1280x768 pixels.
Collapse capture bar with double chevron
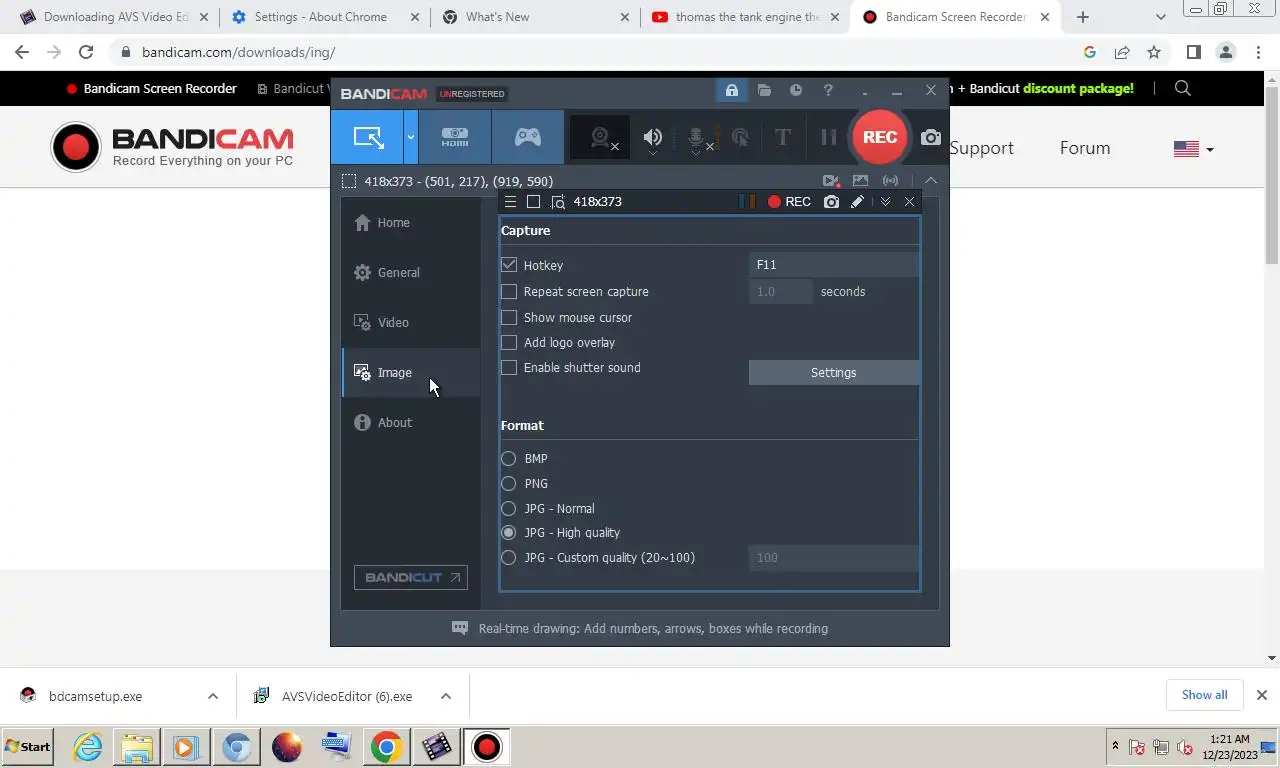click(885, 202)
